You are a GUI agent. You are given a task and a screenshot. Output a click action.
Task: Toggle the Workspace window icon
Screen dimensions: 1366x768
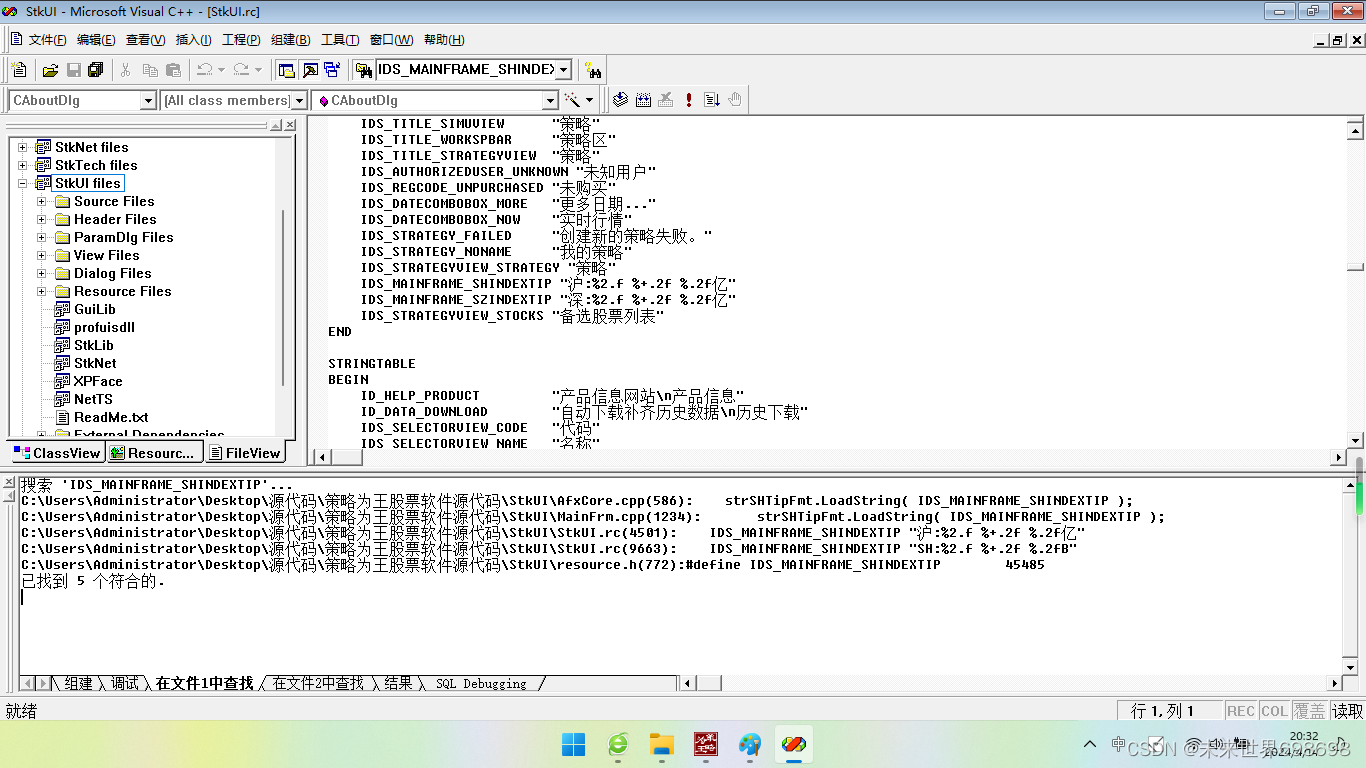pyautogui.click(x=287, y=69)
